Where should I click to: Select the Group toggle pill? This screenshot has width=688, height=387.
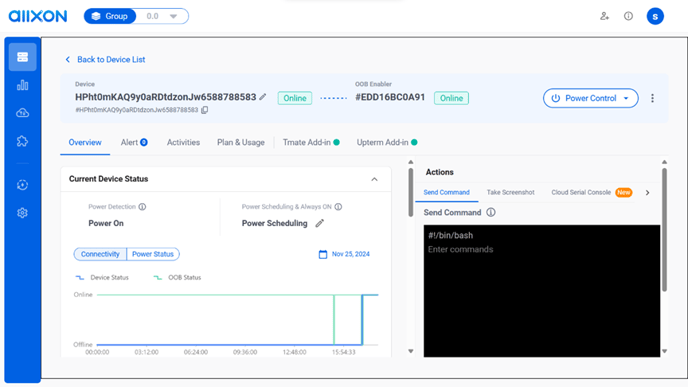click(x=110, y=16)
